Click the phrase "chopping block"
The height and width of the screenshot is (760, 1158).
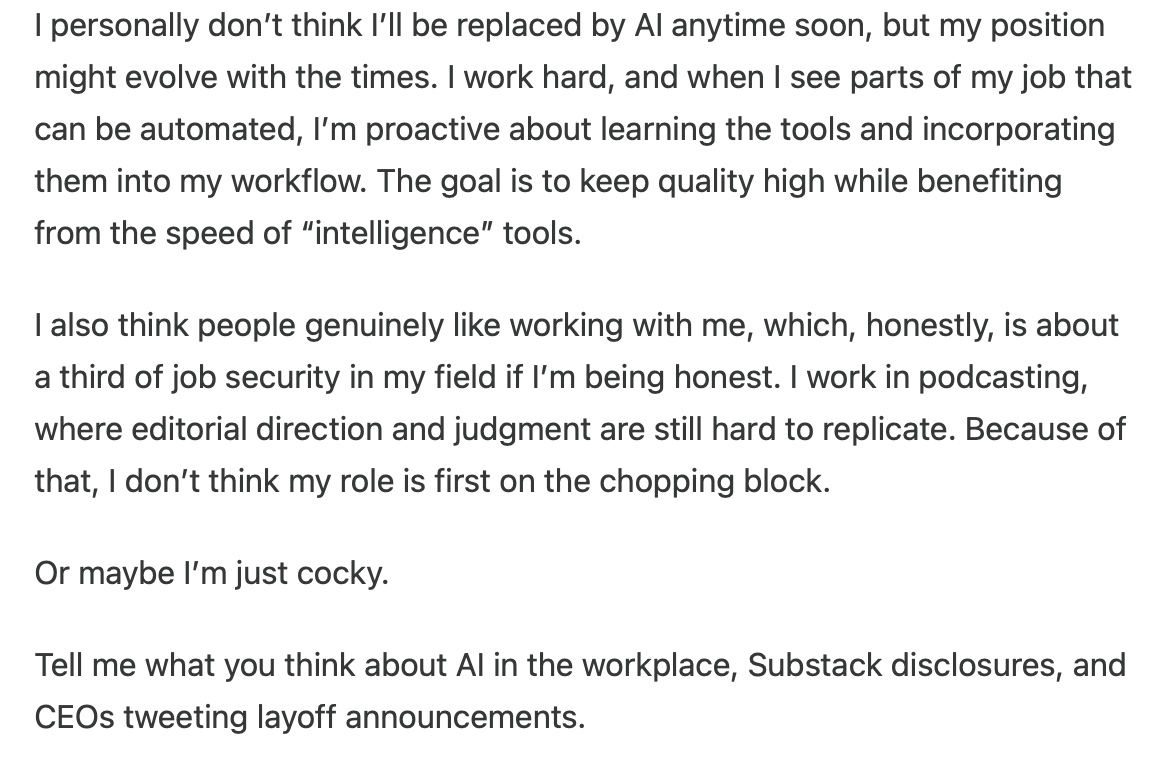click(x=714, y=482)
